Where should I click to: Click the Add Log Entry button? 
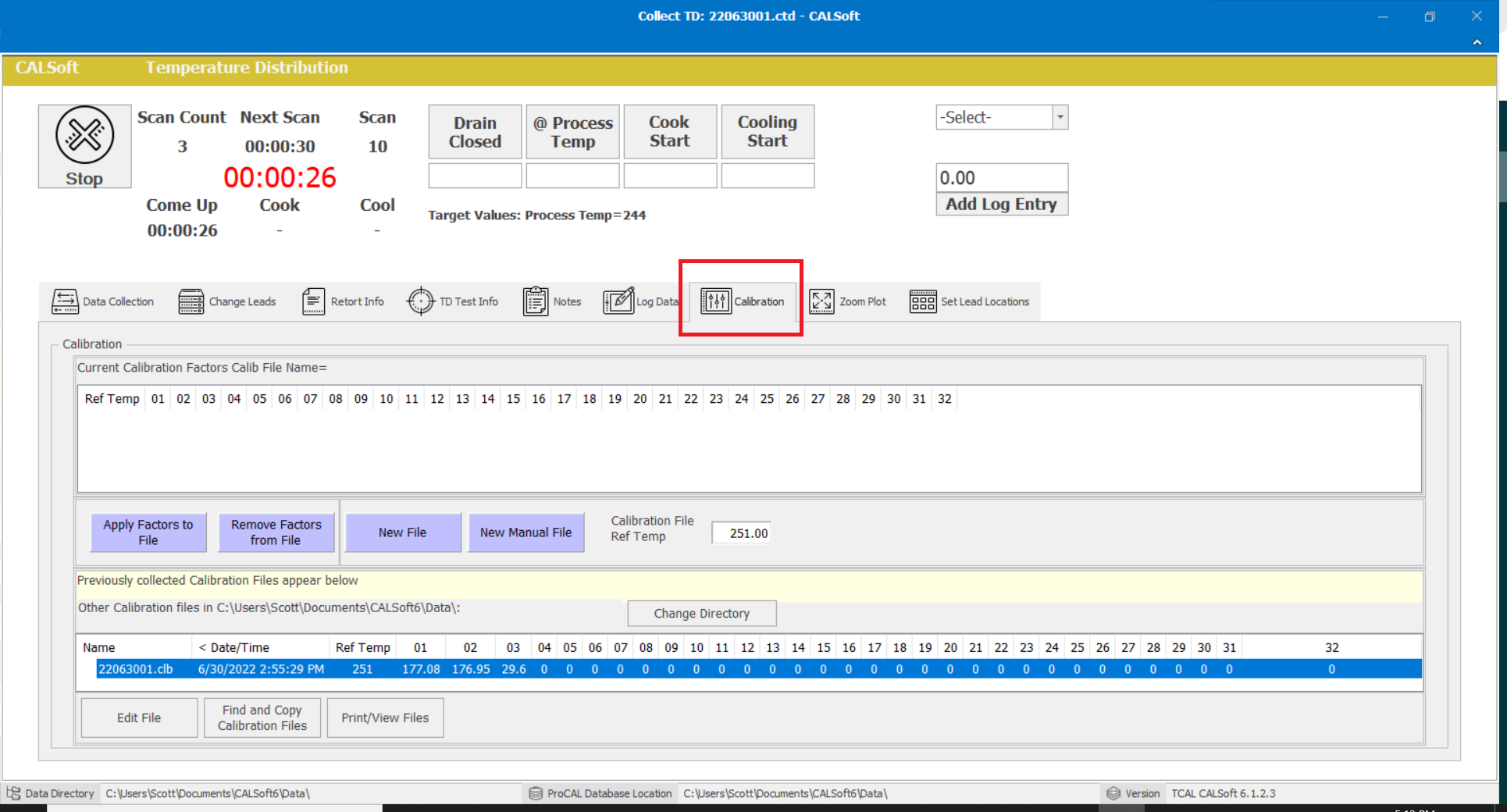point(1002,204)
